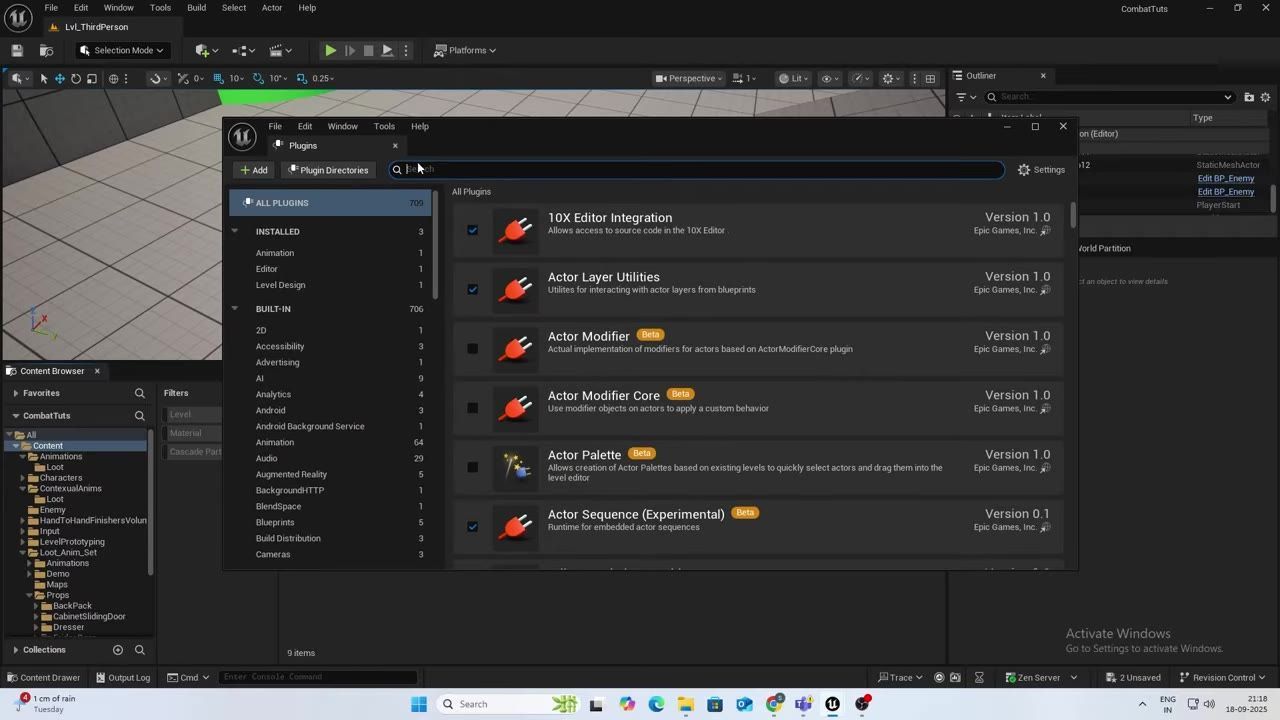Screen dimensions: 1280x720
Task: Open the Selection Mode dropdown
Action: (x=121, y=50)
